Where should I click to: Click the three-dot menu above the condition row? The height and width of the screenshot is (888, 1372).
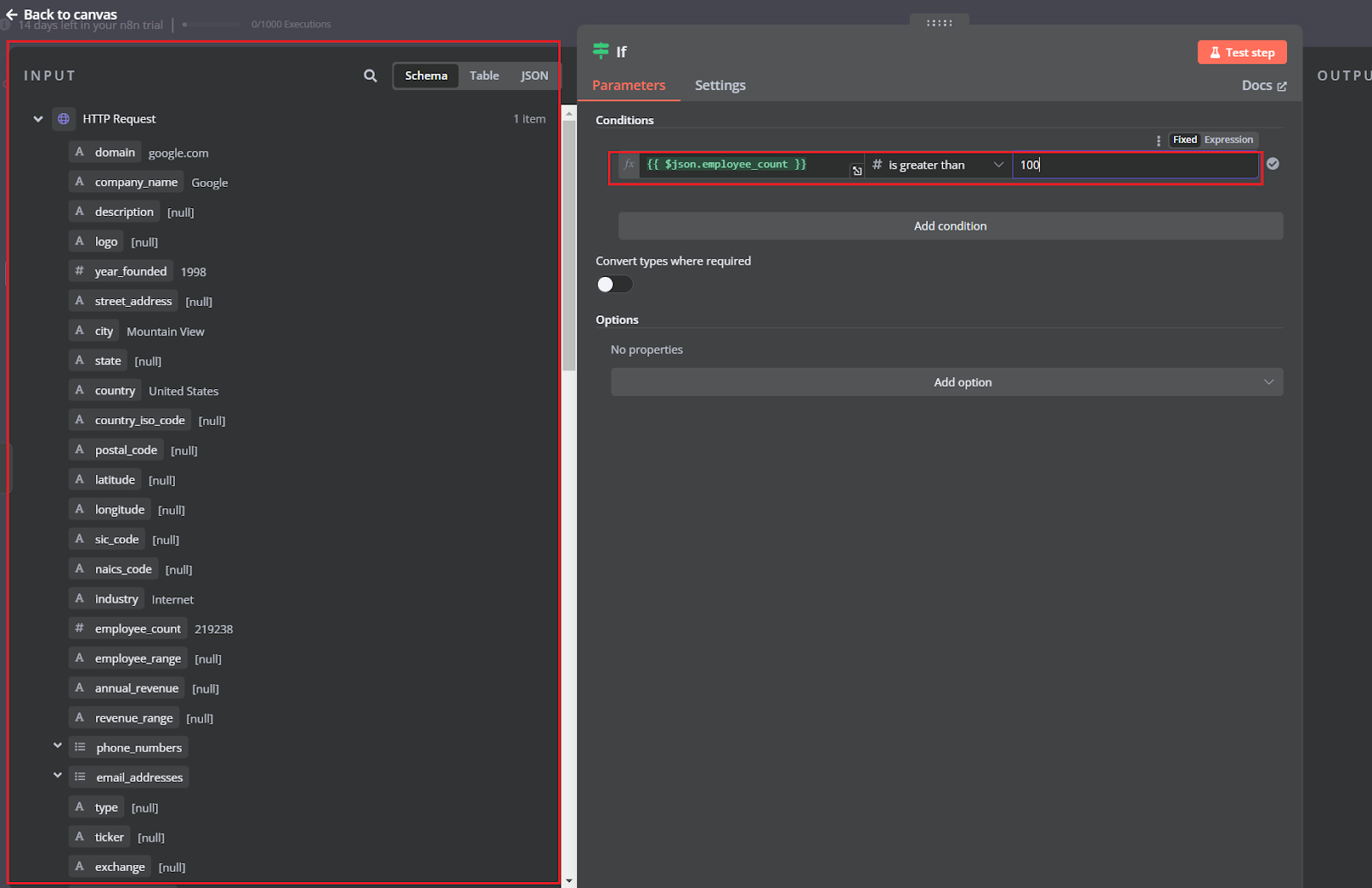[x=1158, y=140]
